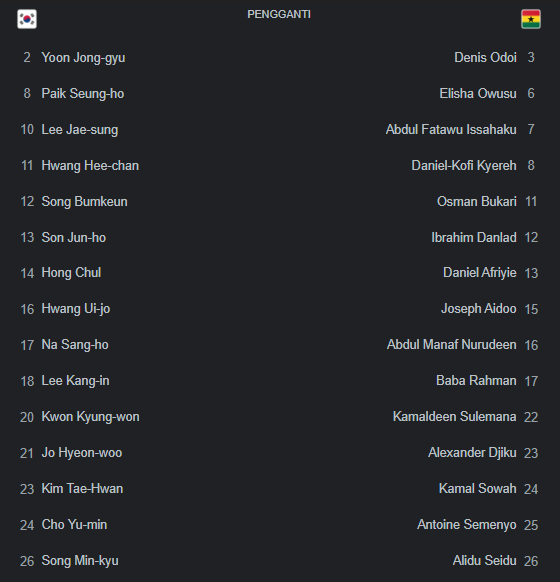Click the PENGGANTI section header
This screenshot has width=560, height=582.
click(279, 14)
